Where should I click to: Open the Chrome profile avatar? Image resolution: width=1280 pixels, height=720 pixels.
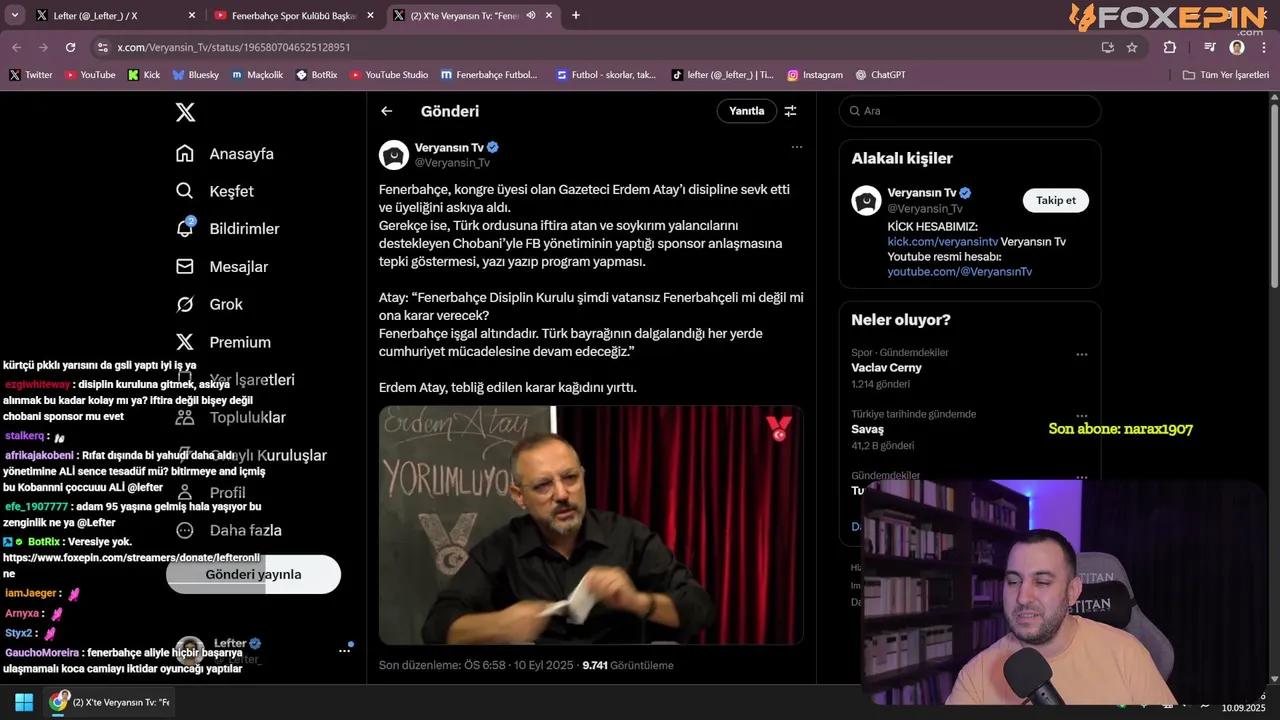point(1237,47)
